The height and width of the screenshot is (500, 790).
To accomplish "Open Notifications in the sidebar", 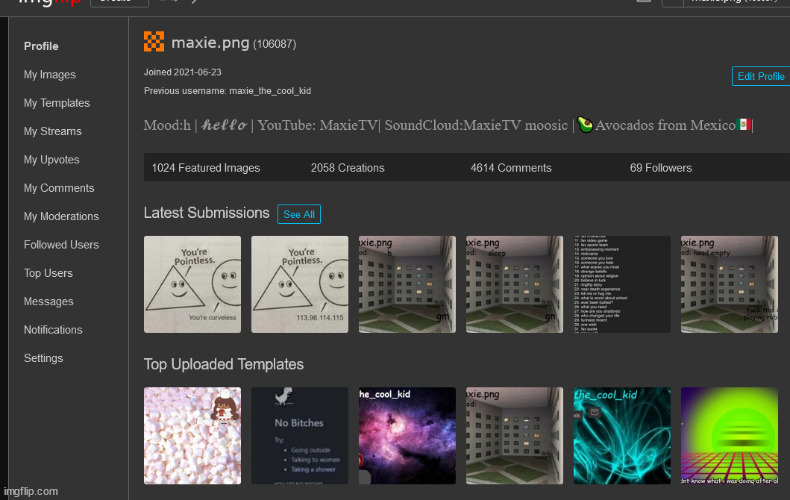I will [x=53, y=330].
